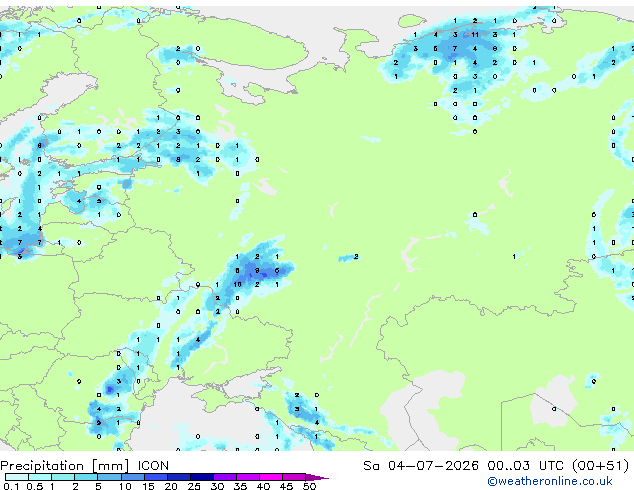Screen dimensions: 634x490
Task: Click the '50' legend scale label
Action: click(x=309, y=486)
